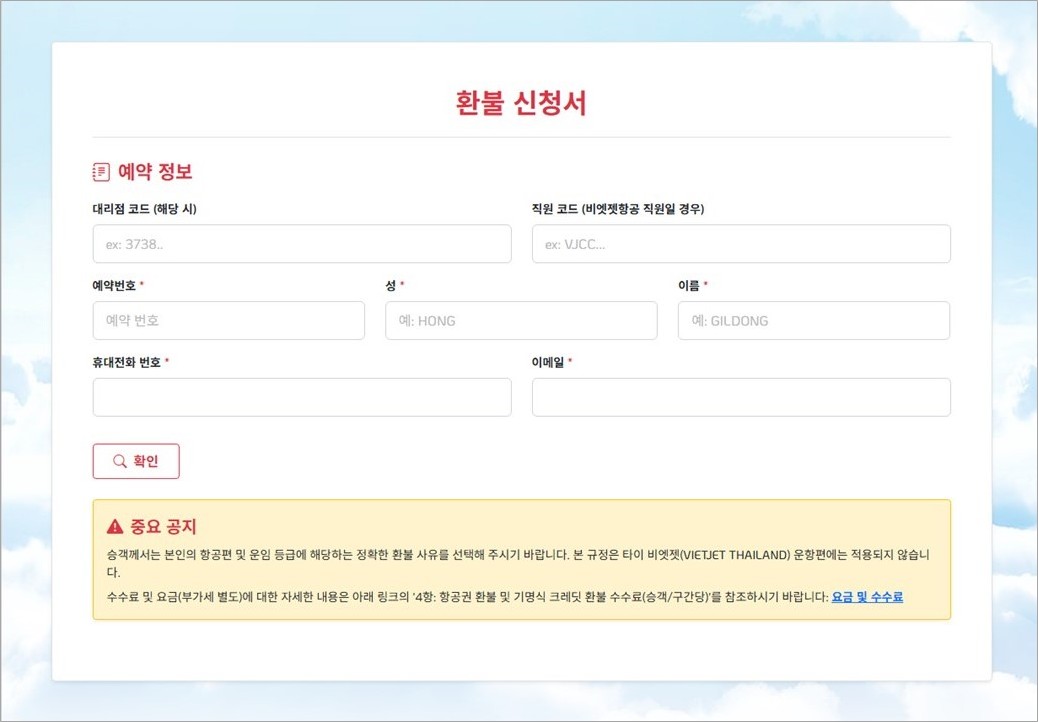
Task: Click the notebook icon beside 예약 정보
Action: pyautogui.click(x=101, y=172)
